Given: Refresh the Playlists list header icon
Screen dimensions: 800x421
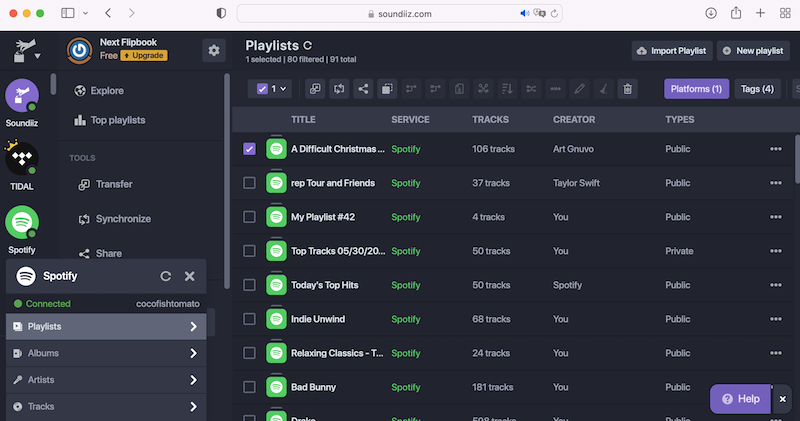Looking at the screenshot, I should [308, 46].
